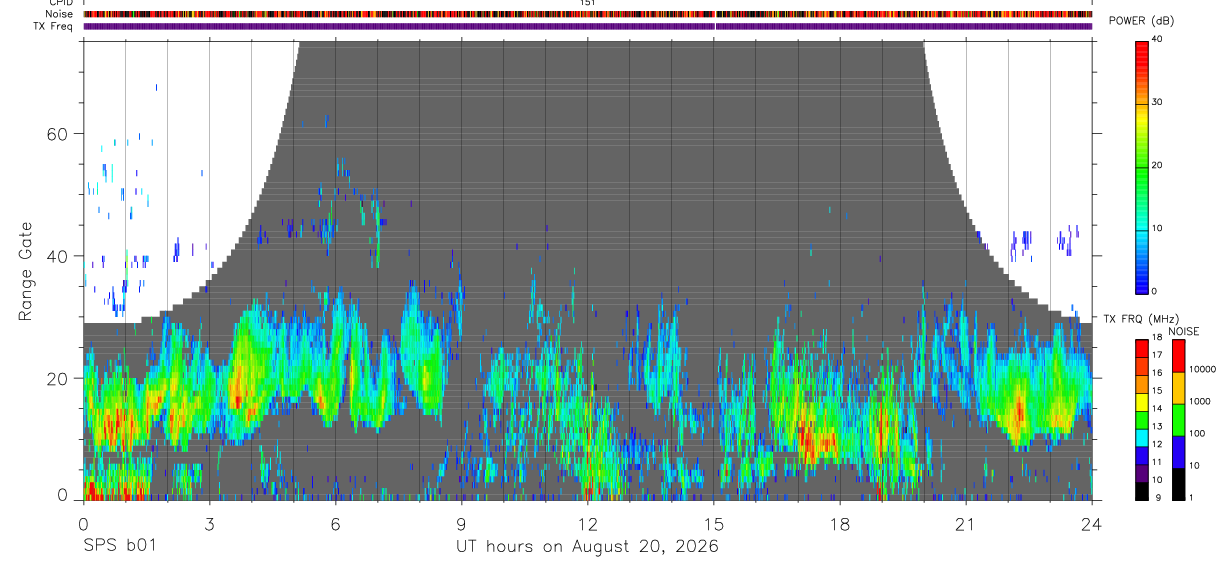
Task: Click the SPS b01 label
Action: click(119, 546)
